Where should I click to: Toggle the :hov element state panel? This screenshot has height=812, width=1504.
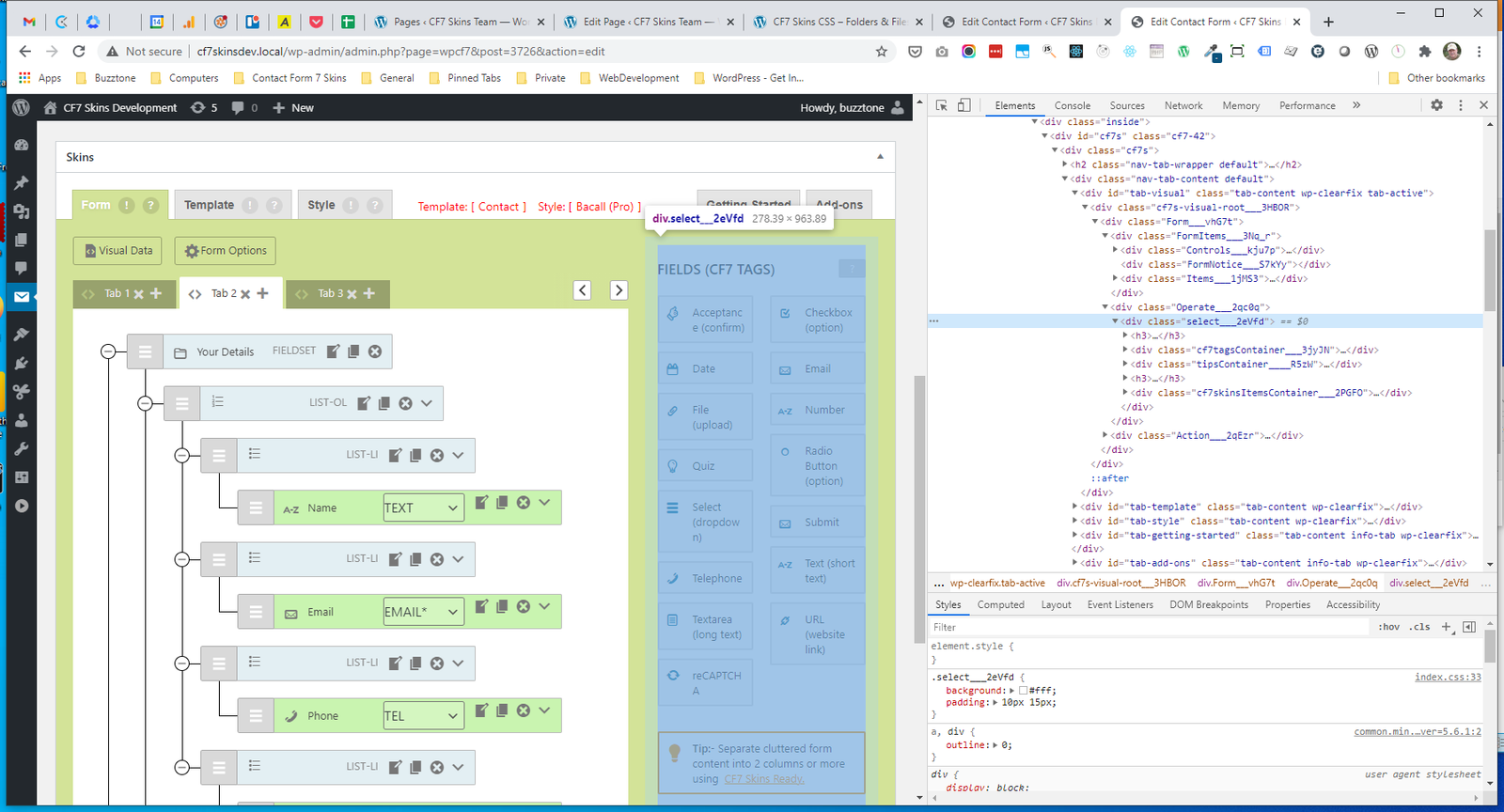pos(1388,627)
